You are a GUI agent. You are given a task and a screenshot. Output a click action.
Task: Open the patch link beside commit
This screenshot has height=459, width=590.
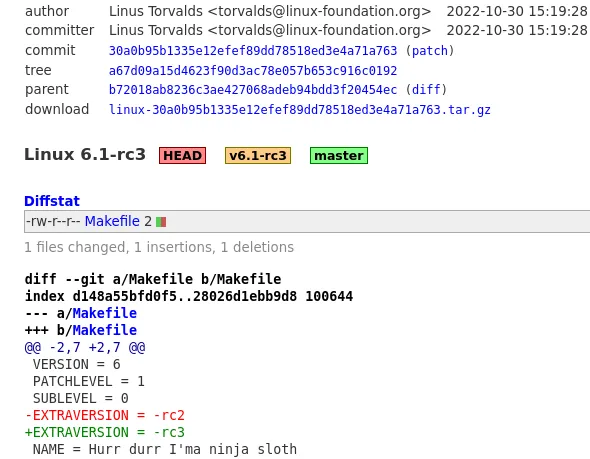tap(430, 51)
